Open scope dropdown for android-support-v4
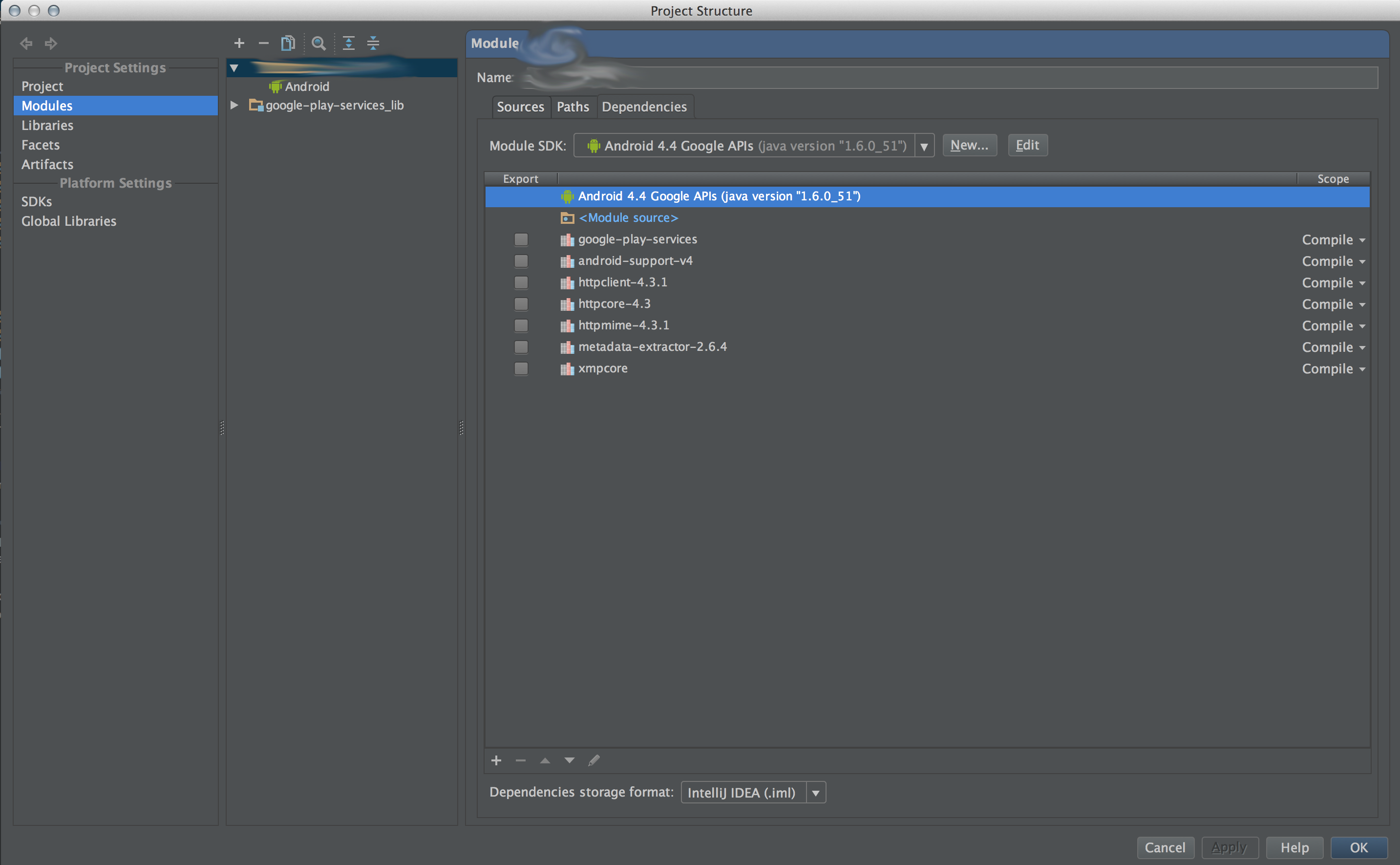This screenshot has height=865, width=1400. pyautogui.click(x=1333, y=261)
